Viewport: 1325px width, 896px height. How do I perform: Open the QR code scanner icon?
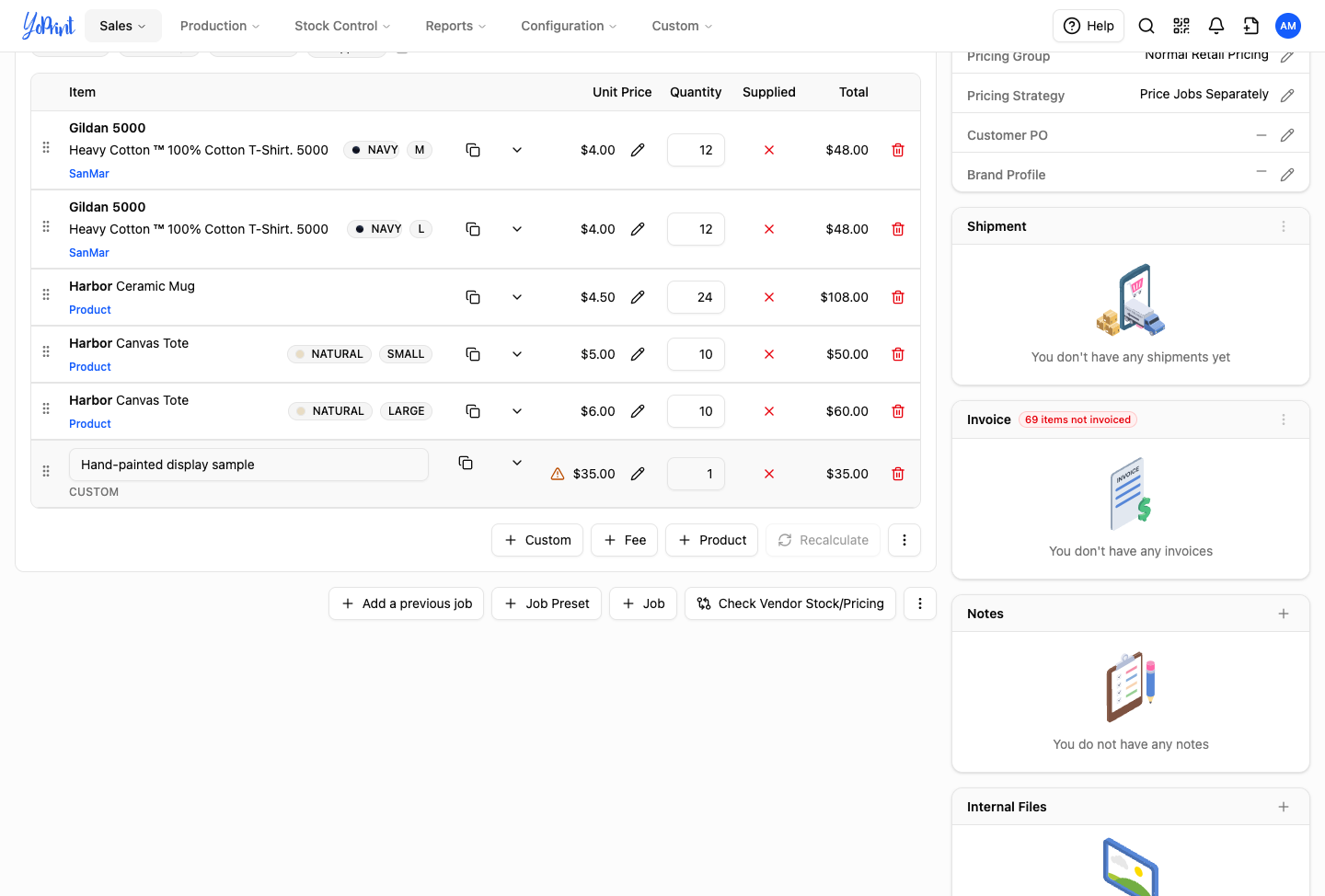click(x=1181, y=26)
